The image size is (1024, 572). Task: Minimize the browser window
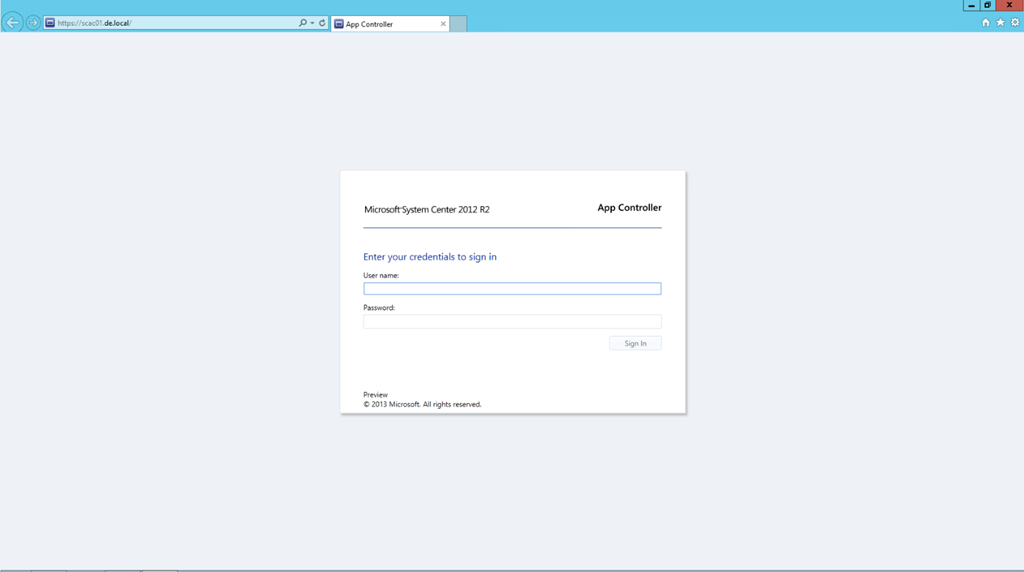pos(971,5)
